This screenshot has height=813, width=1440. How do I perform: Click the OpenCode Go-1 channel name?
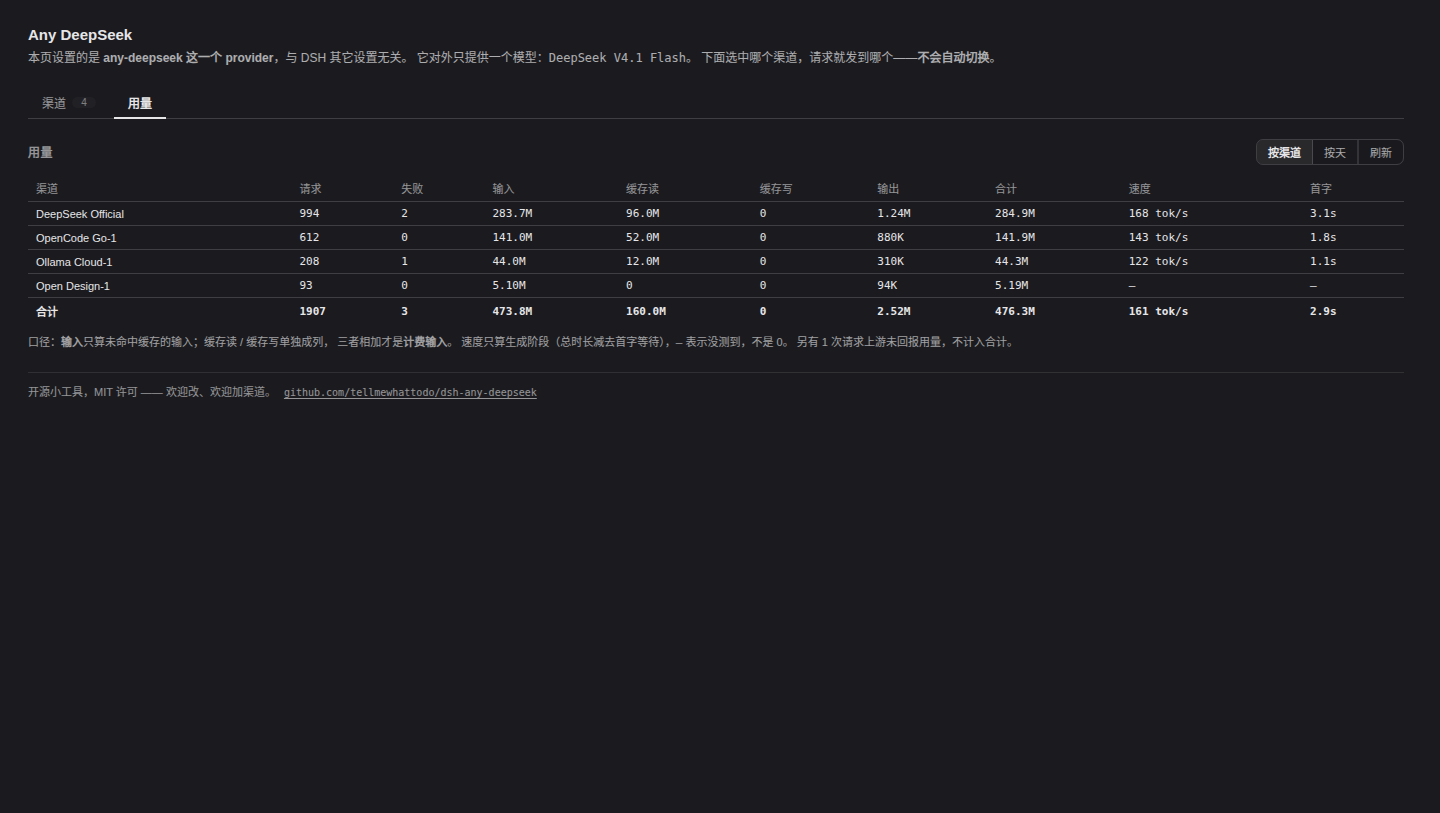tap(76, 238)
